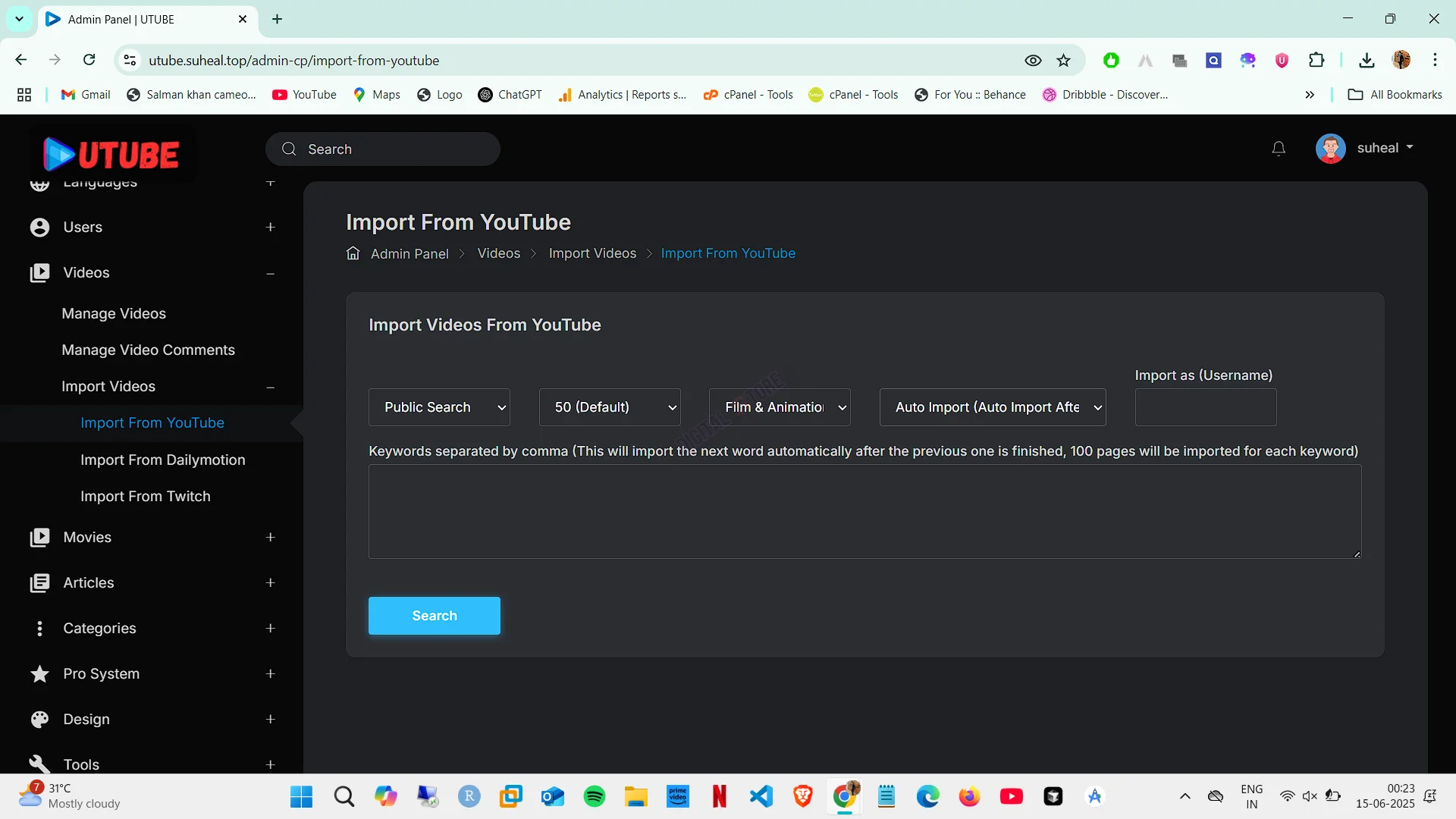Viewport: 1456px width, 819px height.
Task: Open the YouTube bookmark
Action: point(305,95)
